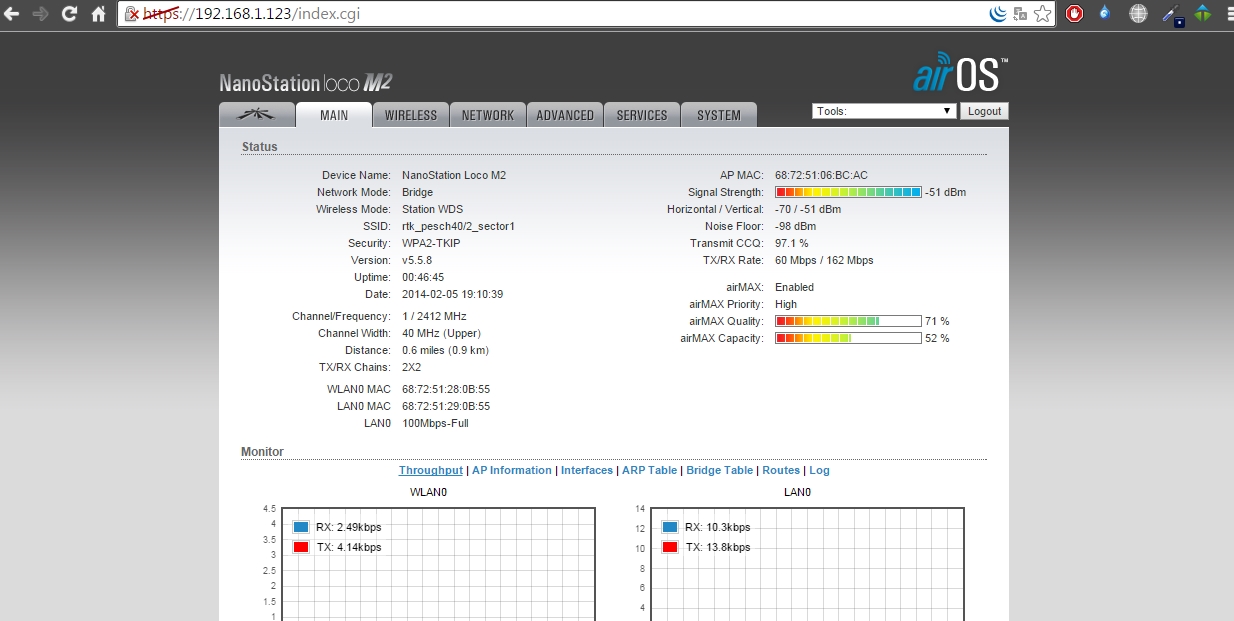This screenshot has height=621, width=1234.
Task: Click the gray globe extension icon
Action: coord(1138,14)
